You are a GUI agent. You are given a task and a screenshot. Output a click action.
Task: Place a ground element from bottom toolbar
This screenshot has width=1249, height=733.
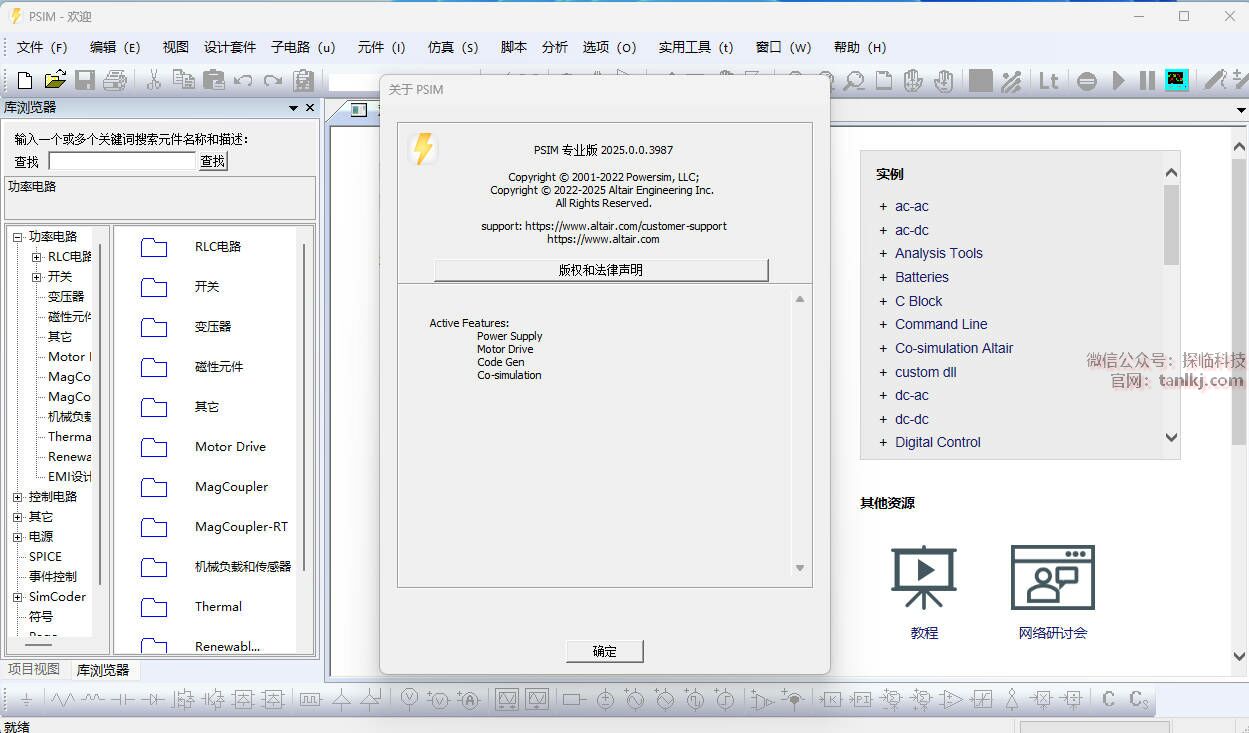tap(27, 700)
